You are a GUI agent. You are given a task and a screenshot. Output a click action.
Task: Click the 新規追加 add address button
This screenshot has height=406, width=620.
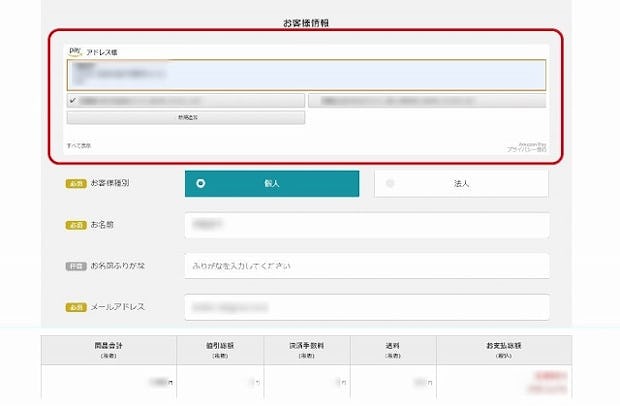186,118
